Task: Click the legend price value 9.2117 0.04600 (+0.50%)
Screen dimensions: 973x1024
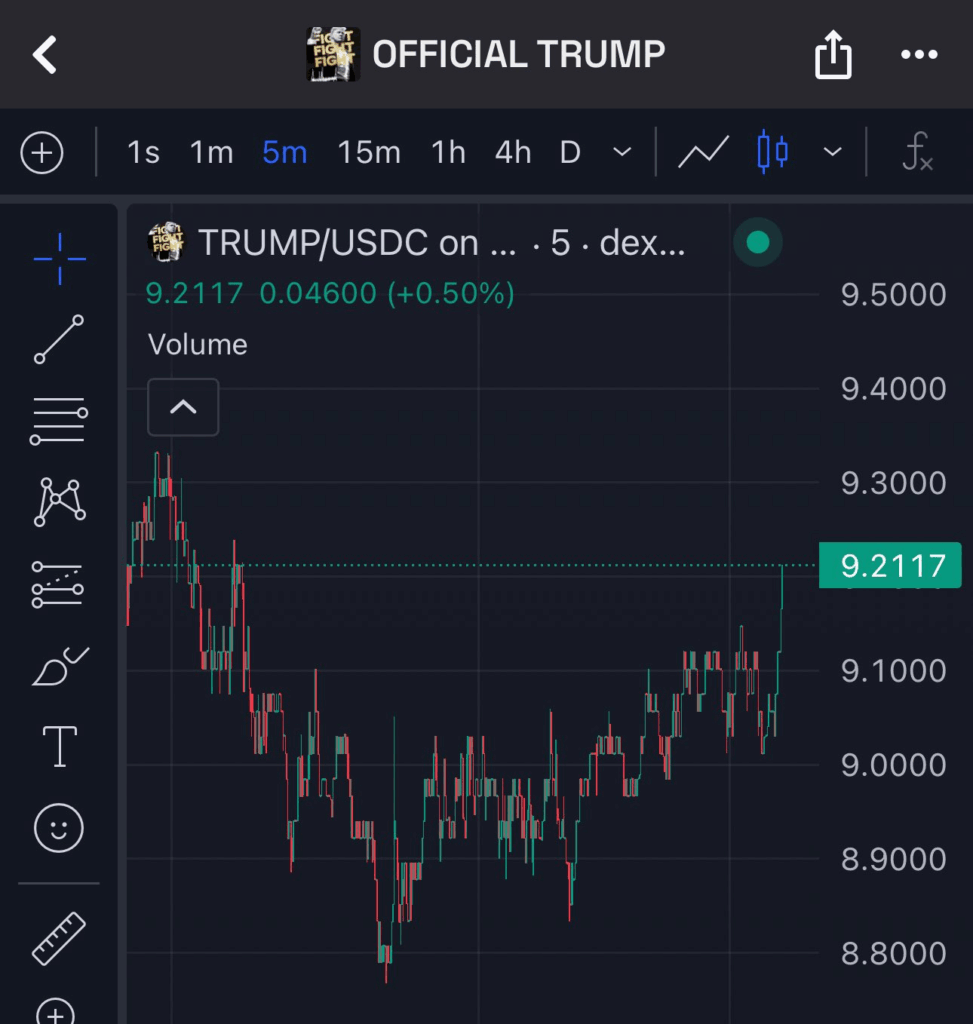Action: point(330,293)
